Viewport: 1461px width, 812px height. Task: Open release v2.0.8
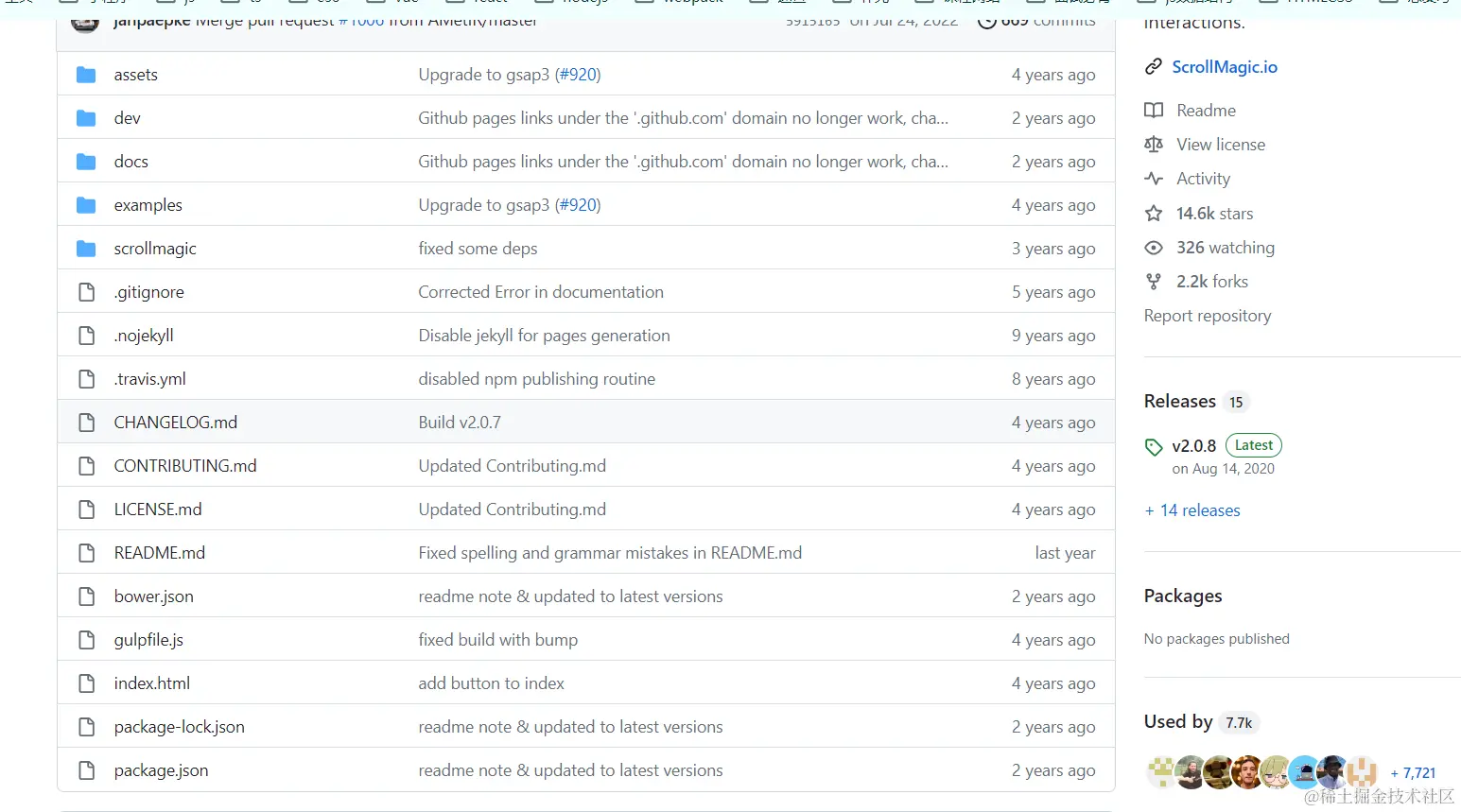point(1194,446)
